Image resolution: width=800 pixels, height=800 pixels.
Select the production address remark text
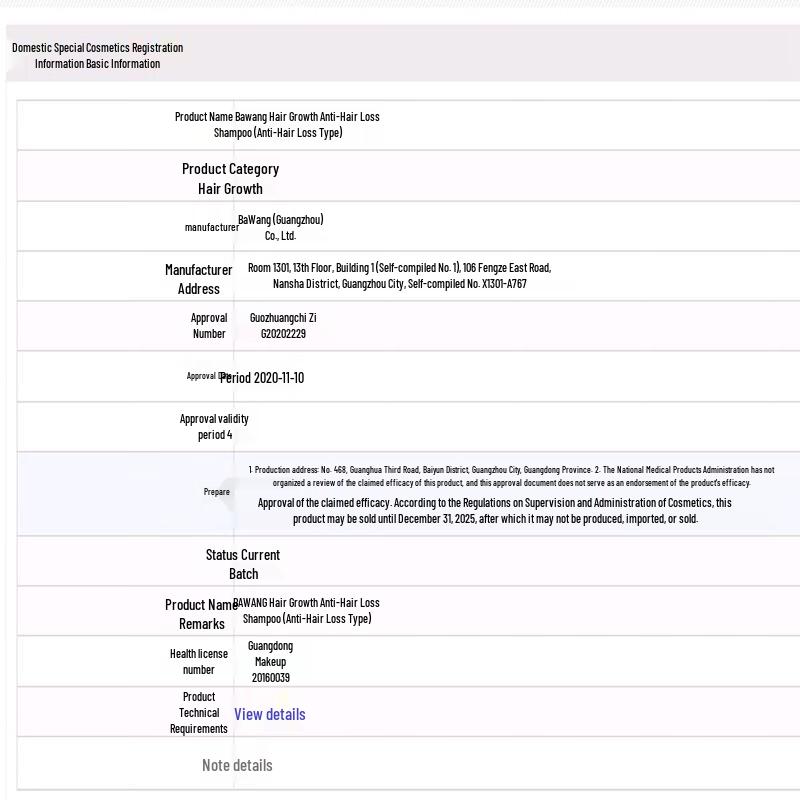[511, 476]
